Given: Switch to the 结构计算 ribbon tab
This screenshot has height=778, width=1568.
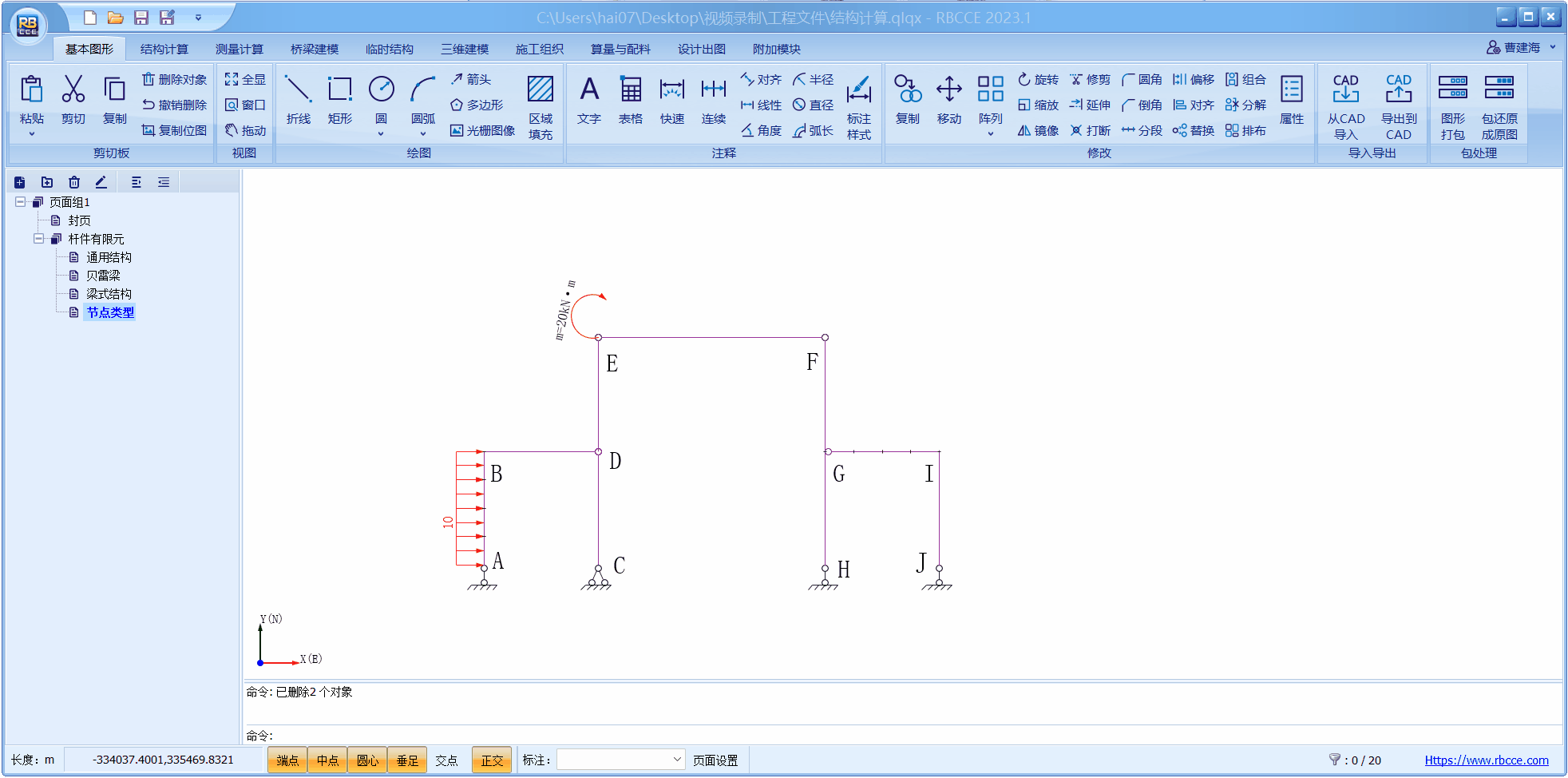Looking at the screenshot, I should pyautogui.click(x=164, y=49).
